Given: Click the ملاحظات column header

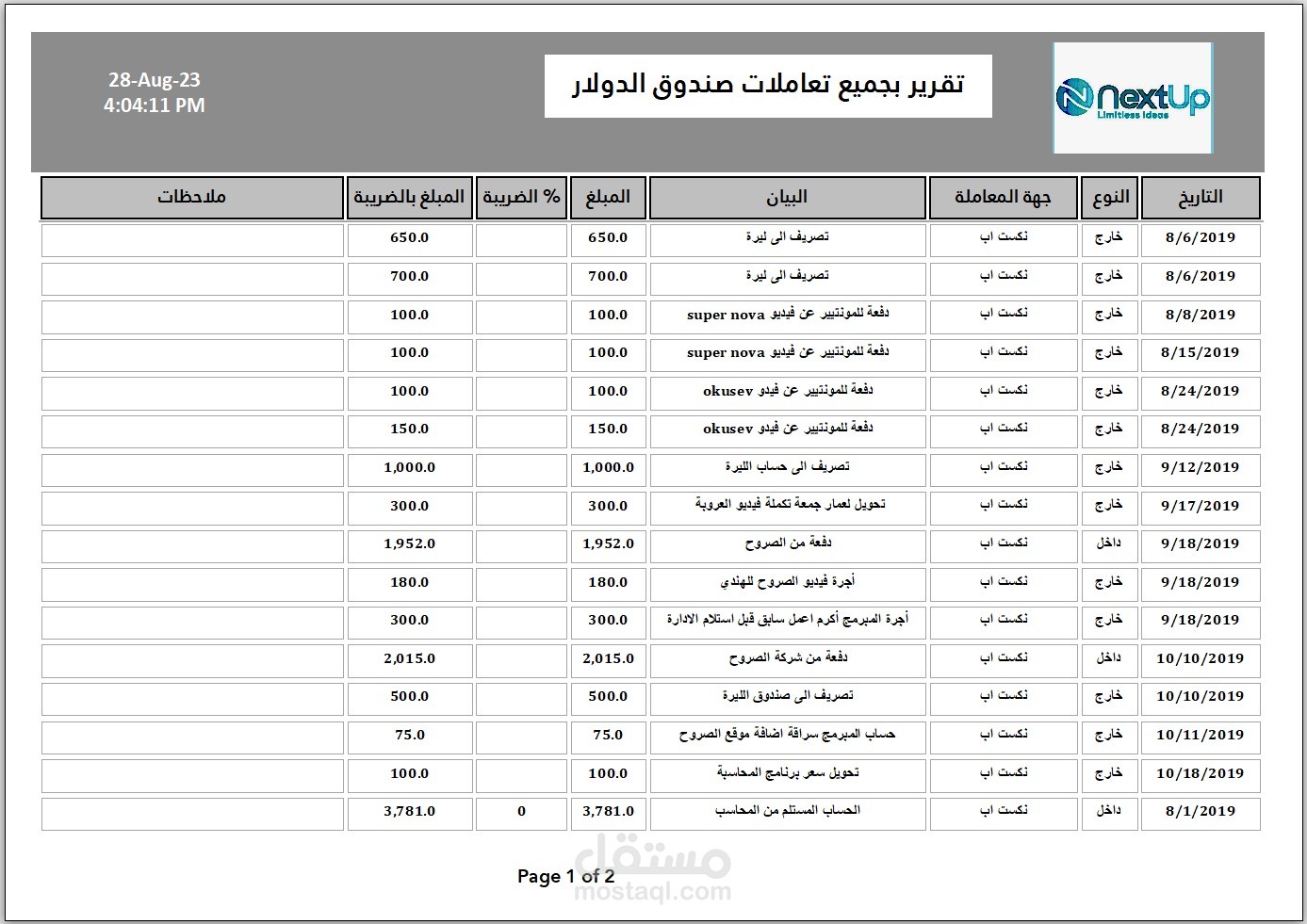Looking at the screenshot, I should (192, 198).
